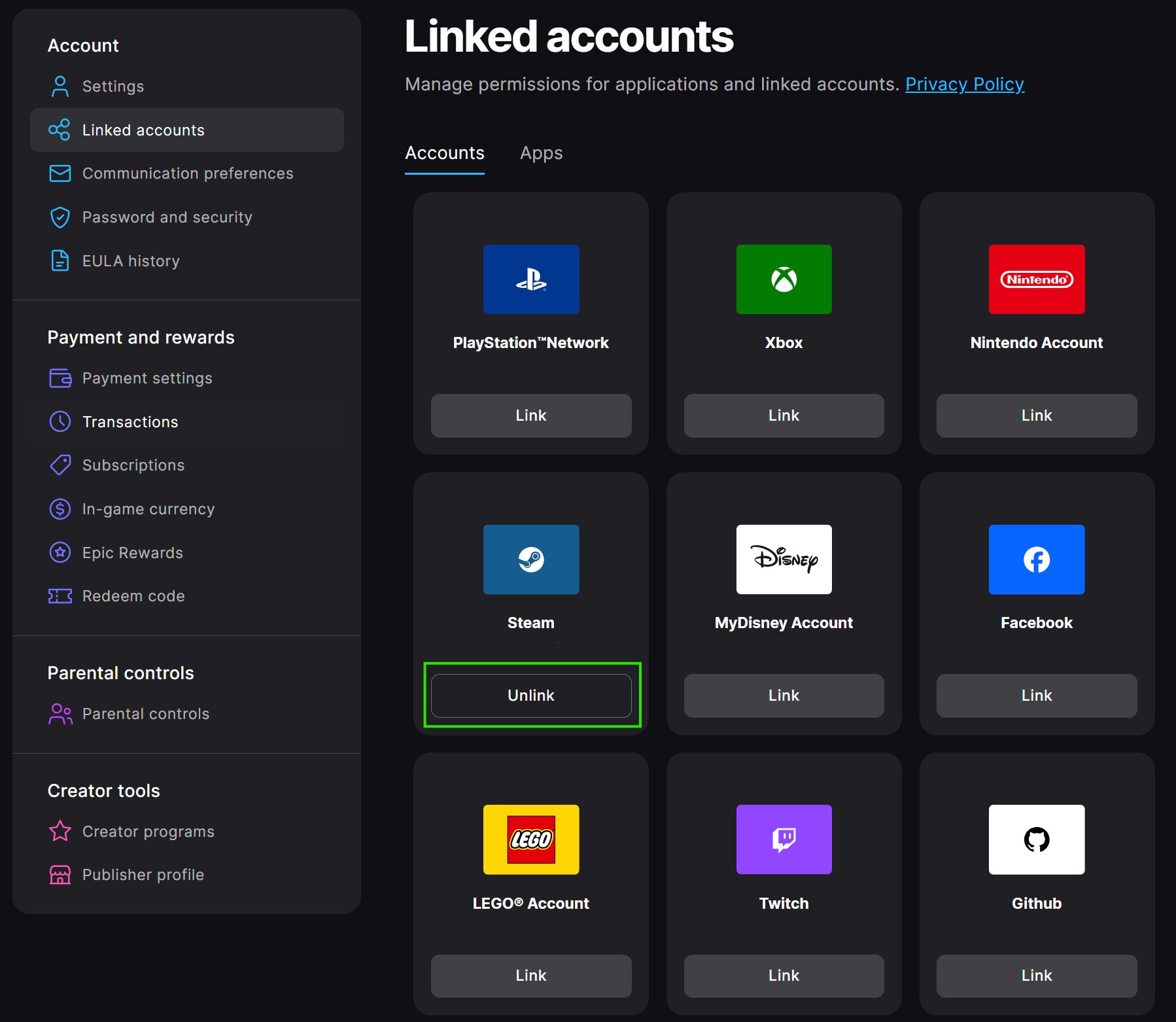Open Password and security in sidebar
Viewport: 1176px width, 1022px height.
tap(167, 217)
